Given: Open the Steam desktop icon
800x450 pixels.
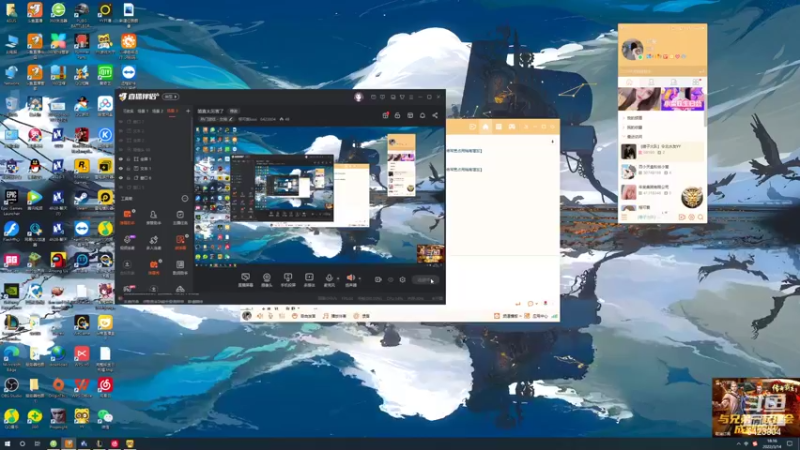Looking at the screenshot, I should tap(82, 199).
